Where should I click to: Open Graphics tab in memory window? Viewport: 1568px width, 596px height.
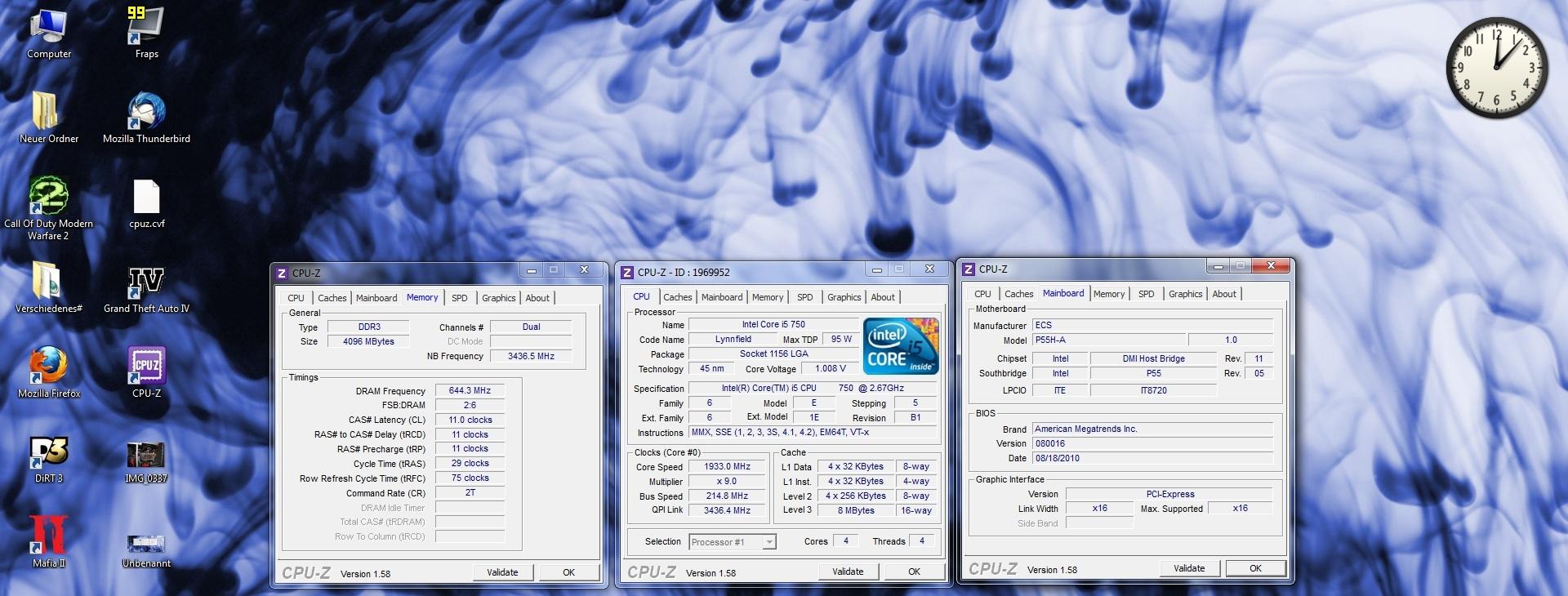(498, 298)
